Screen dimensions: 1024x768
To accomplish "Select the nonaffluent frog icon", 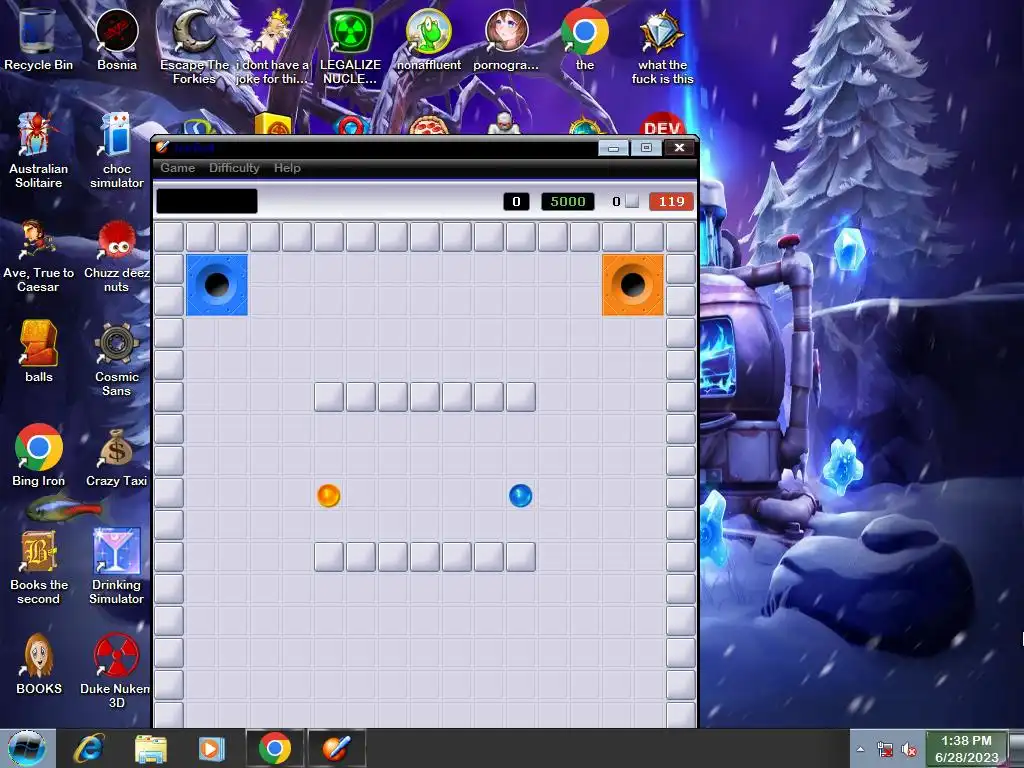I will click(x=428, y=39).
